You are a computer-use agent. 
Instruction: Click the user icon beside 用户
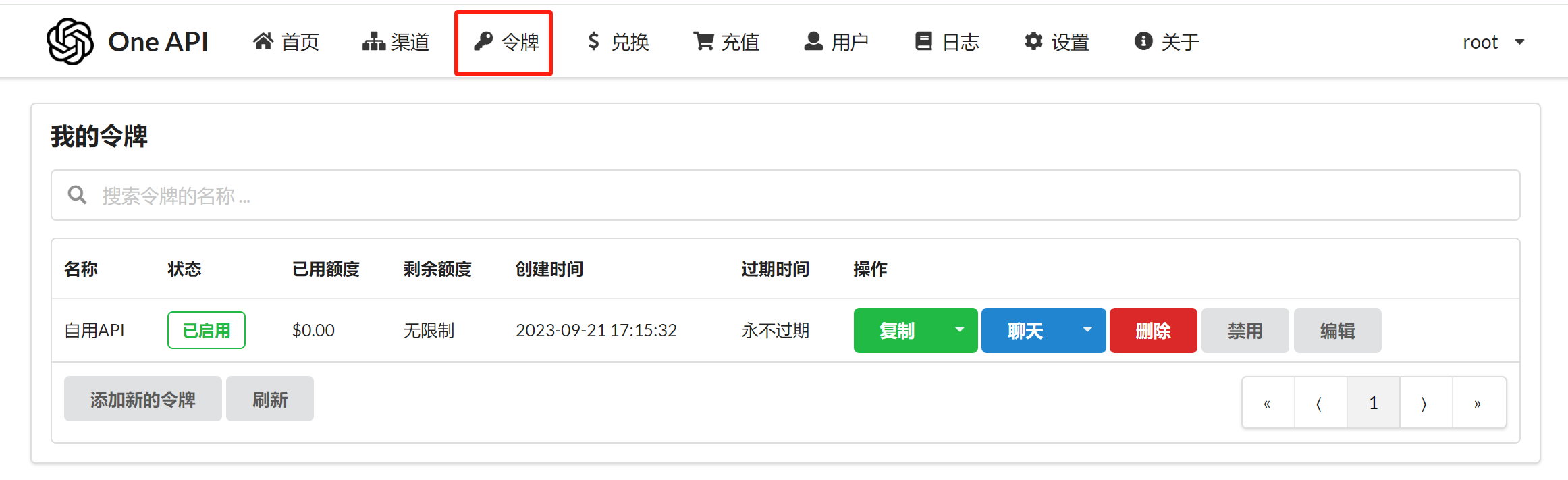[813, 41]
